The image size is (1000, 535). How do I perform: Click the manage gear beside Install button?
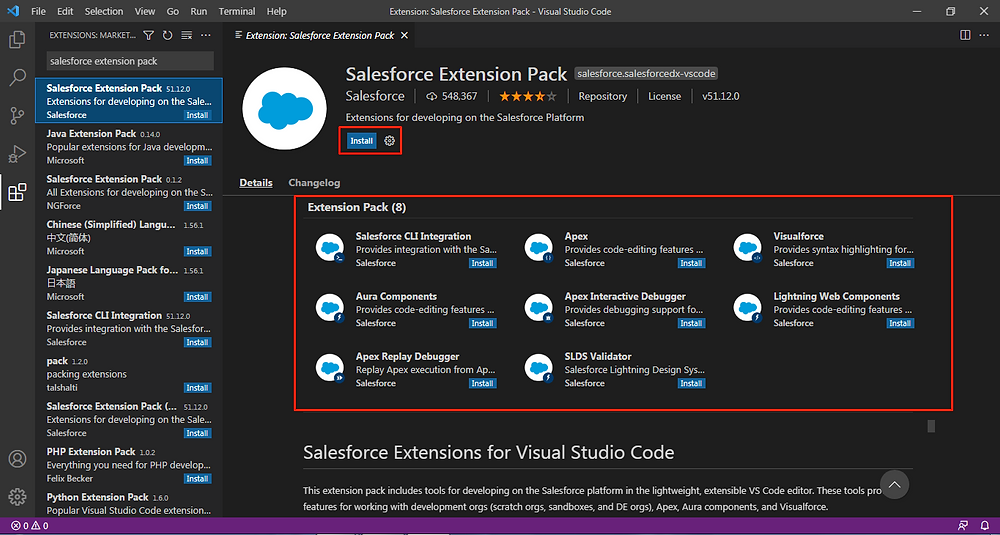[390, 141]
